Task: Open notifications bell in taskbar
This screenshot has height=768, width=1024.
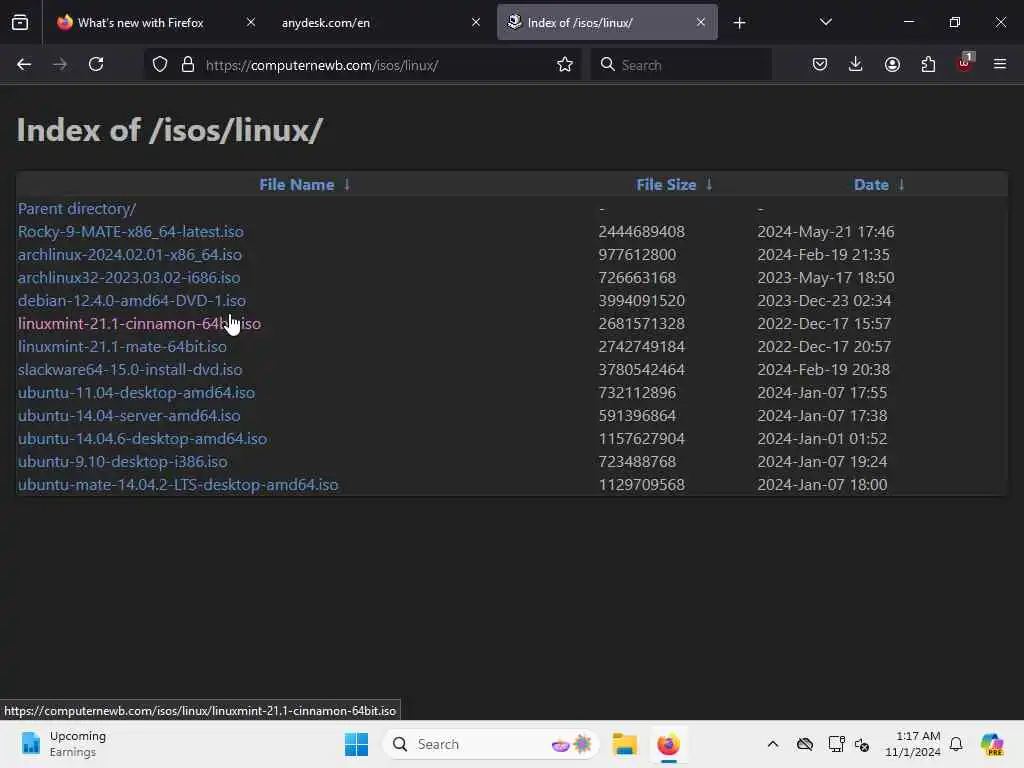Action: coord(956,744)
